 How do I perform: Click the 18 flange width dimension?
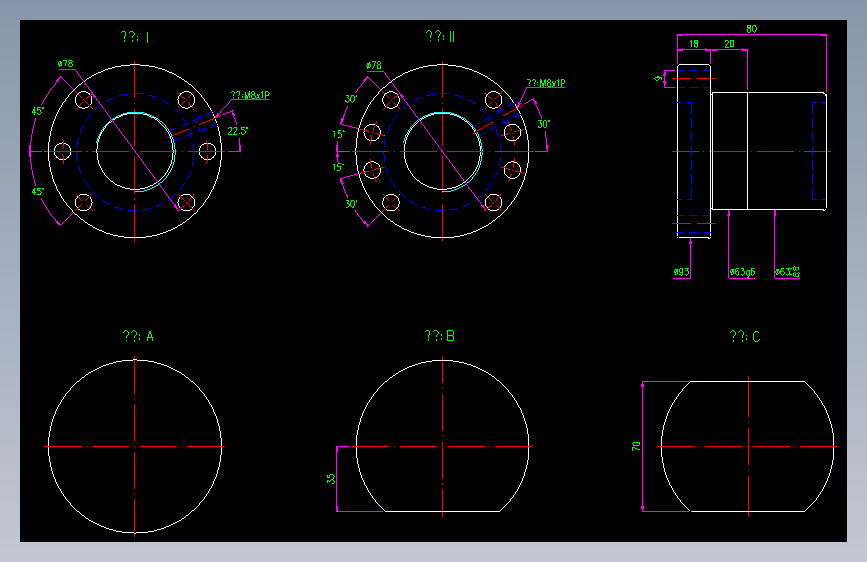click(693, 44)
